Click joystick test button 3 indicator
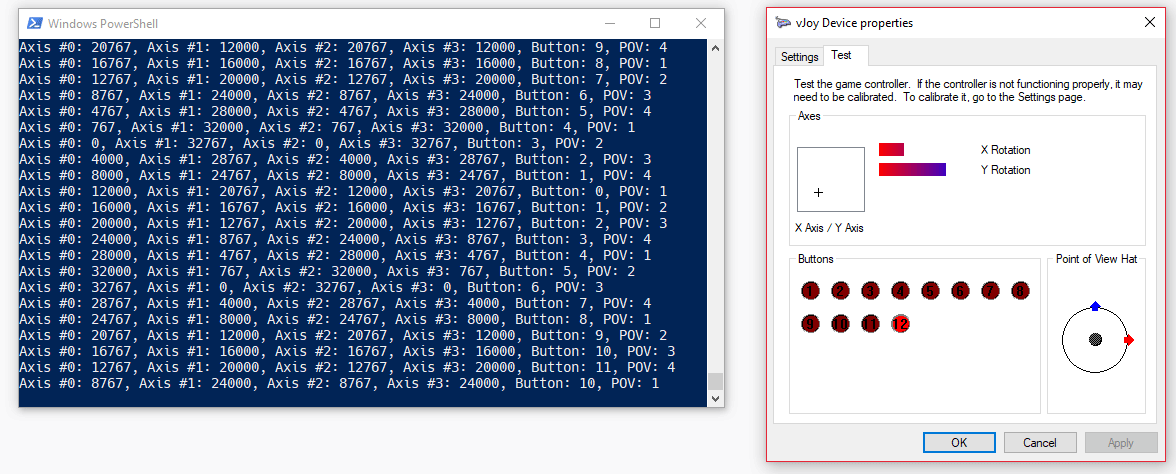 871,291
